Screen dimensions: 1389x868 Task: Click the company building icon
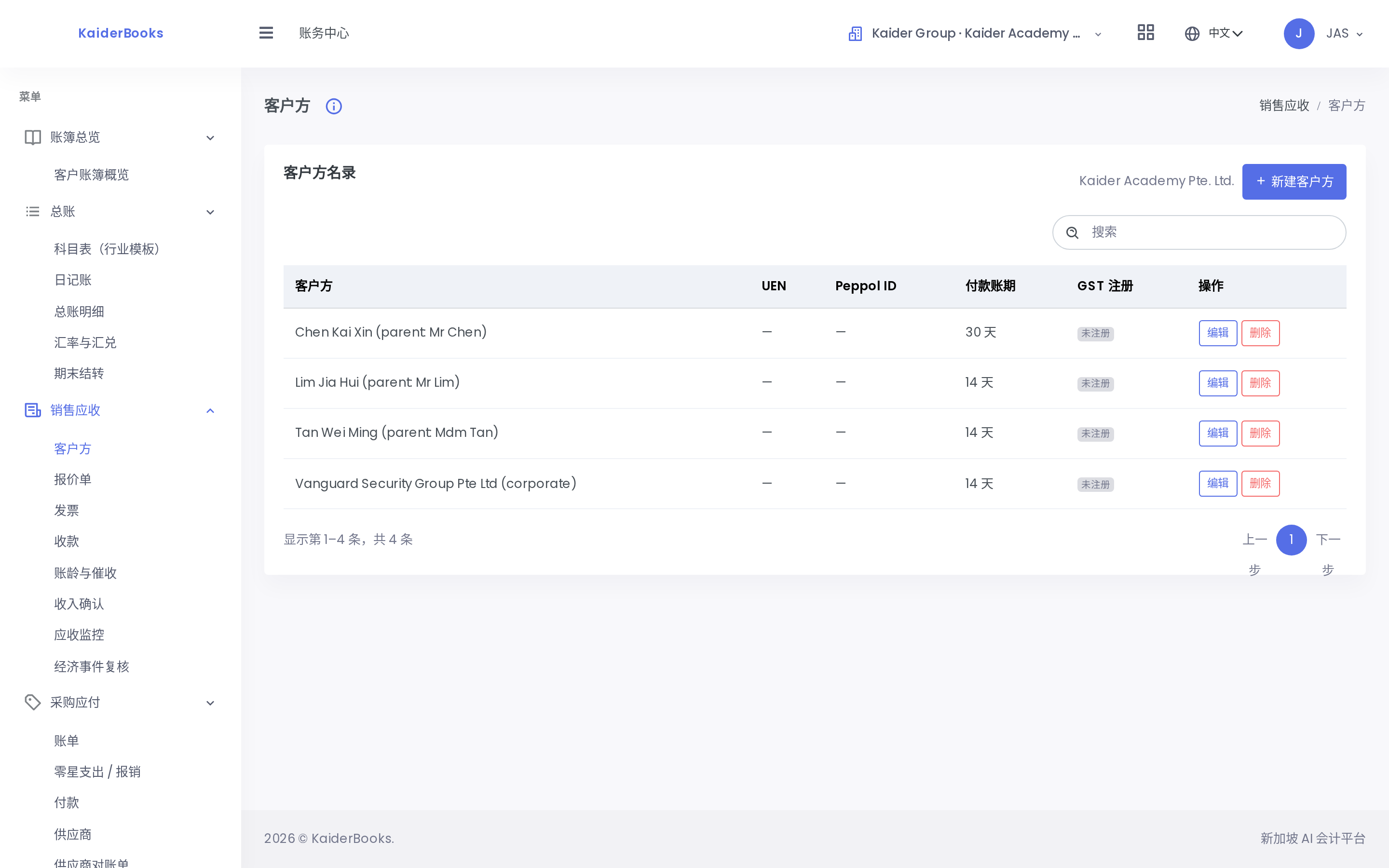point(855,34)
